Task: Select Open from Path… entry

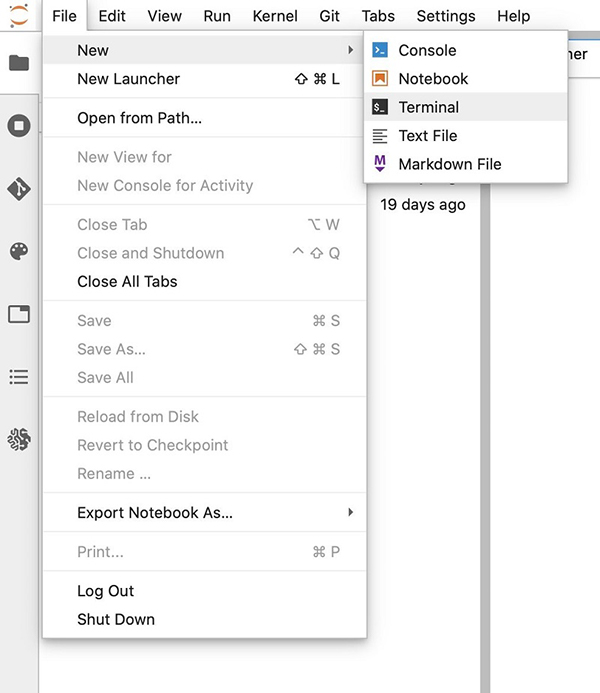Action: tap(205, 118)
